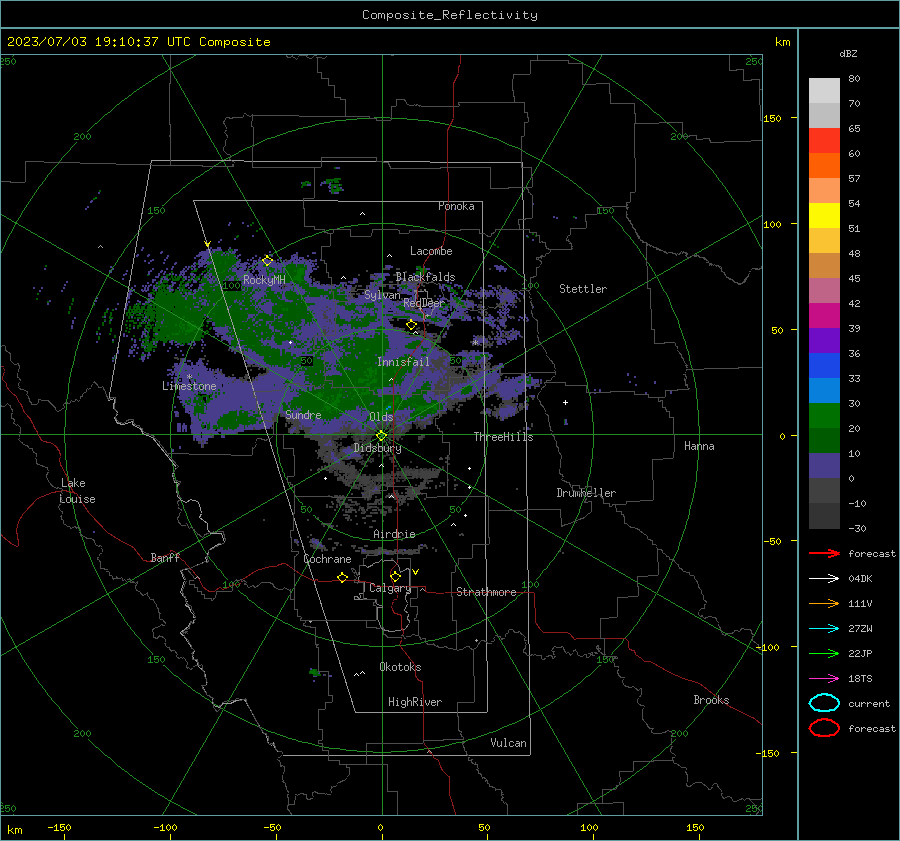Image resolution: width=900 pixels, height=841 pixels.
Task: Click the yellow diamond marker below Cochrane
Action: (x=343, y=577)
